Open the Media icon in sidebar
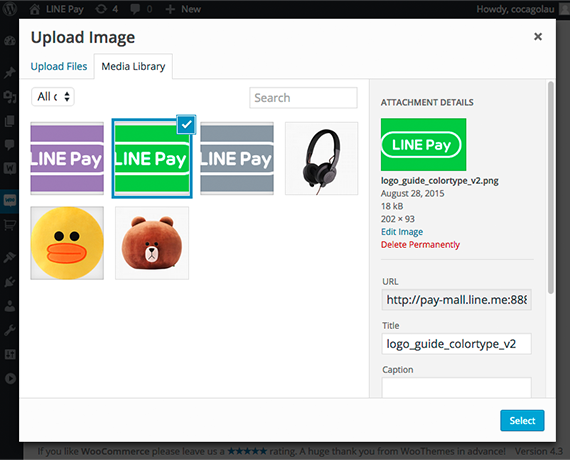The width and height of the screenshot is (570, 460). [10, 97]
